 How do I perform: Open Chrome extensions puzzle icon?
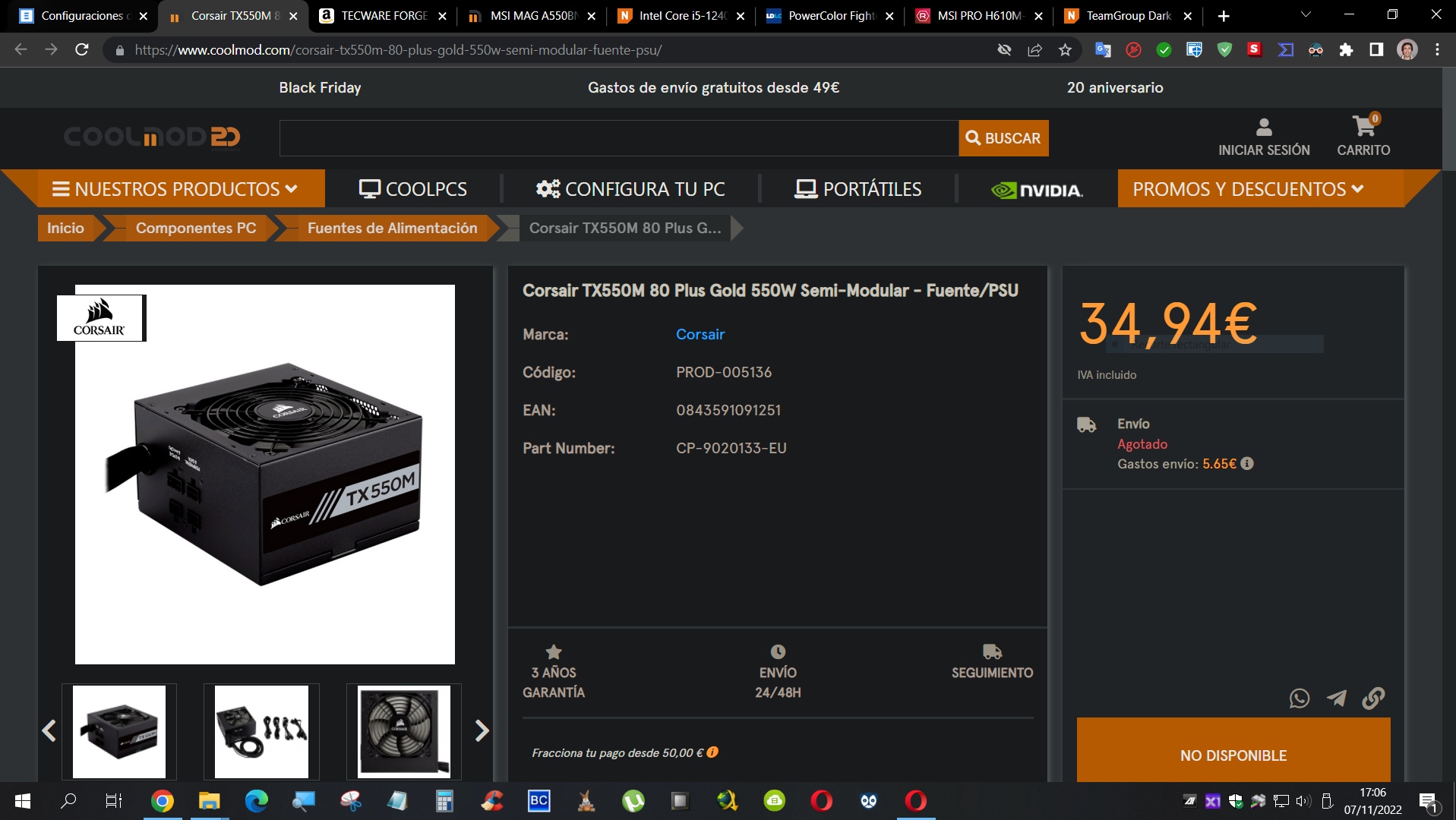tap(1346, 50)
